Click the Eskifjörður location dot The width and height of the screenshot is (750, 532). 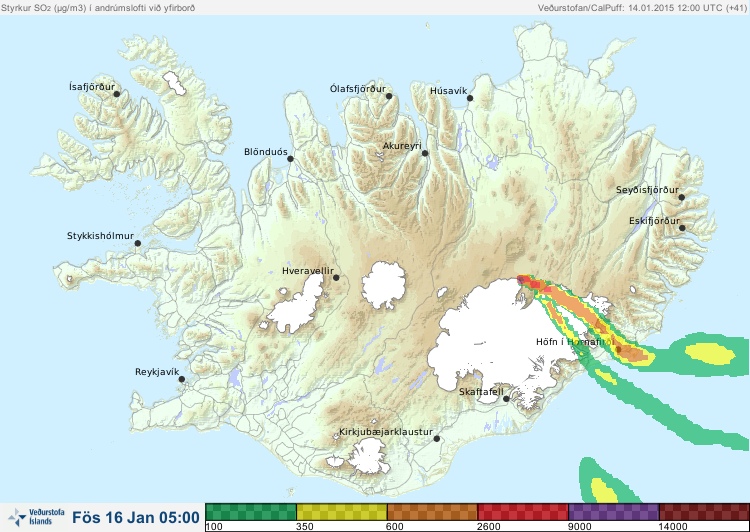tap(682, 228)
